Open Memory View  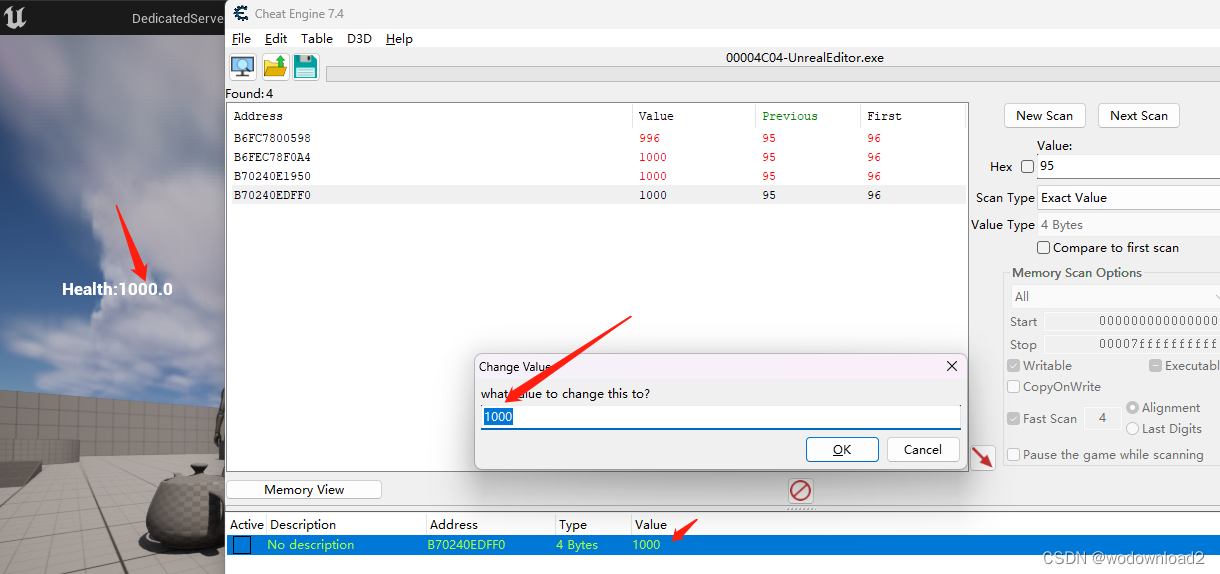[x=304, y=490]
